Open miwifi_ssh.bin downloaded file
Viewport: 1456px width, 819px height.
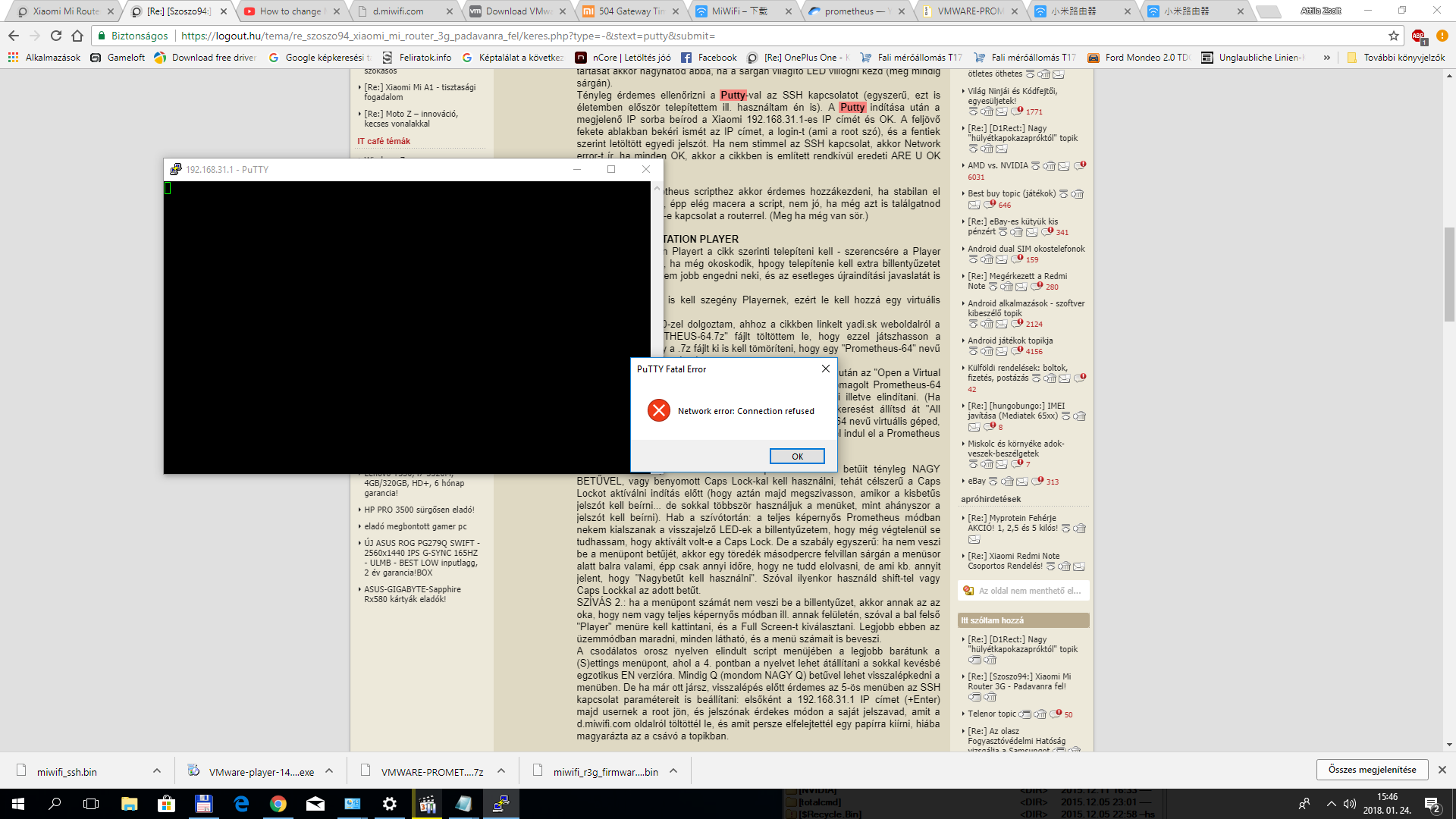(x=67, y=772)
